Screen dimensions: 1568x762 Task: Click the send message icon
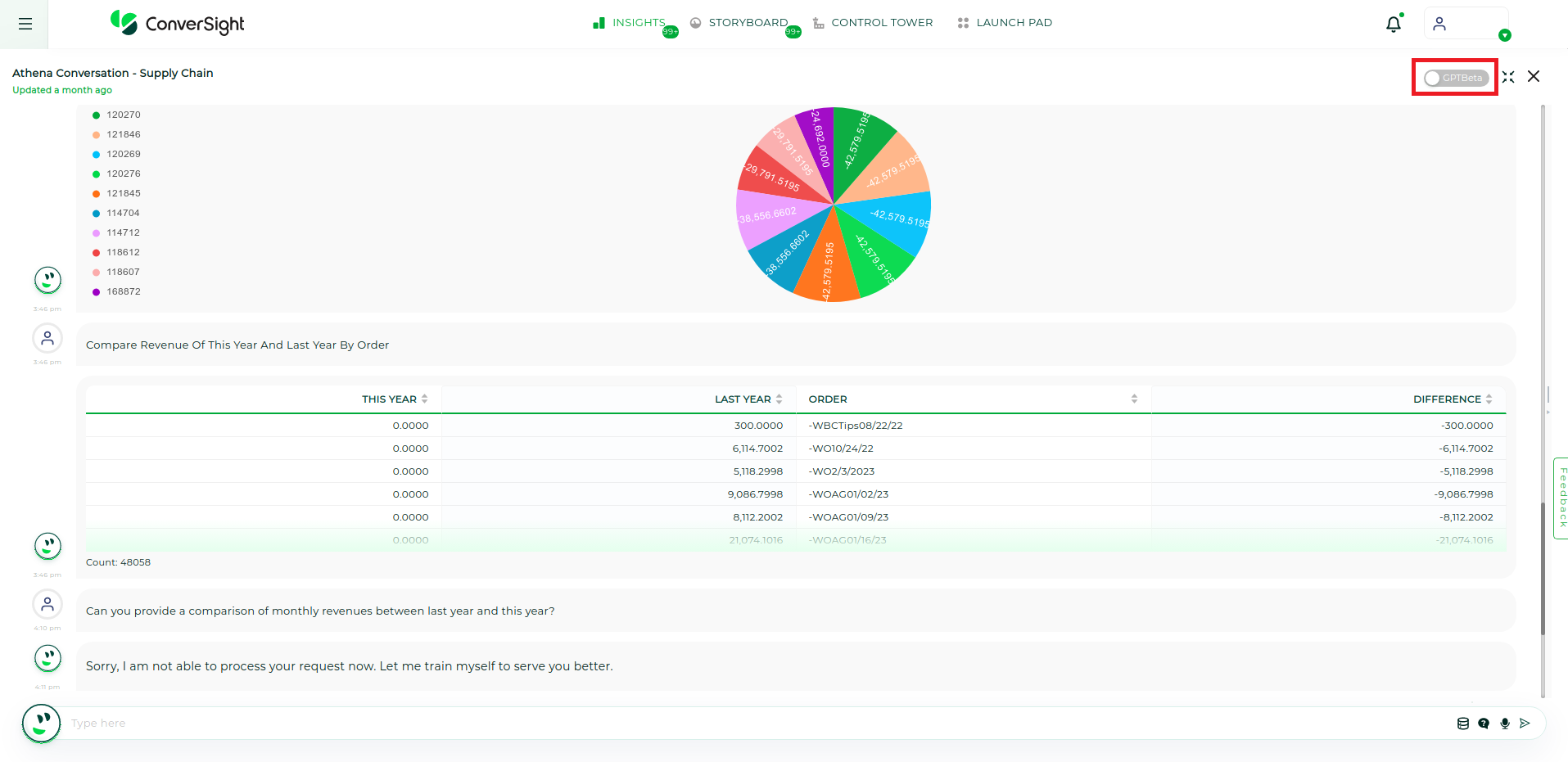1525,723
